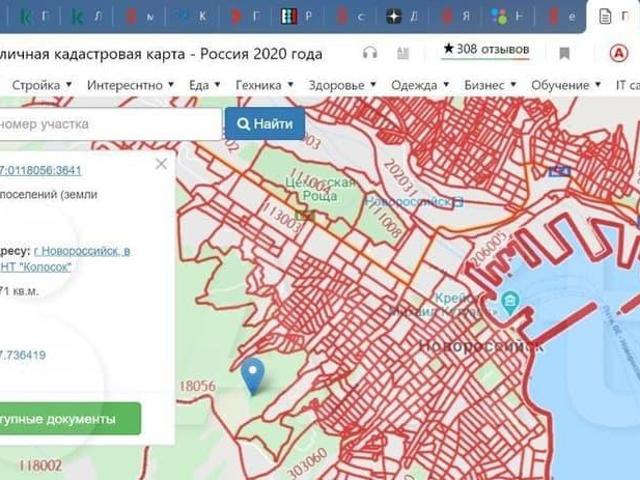Viewport: 640px width, 480px height.
Task: Expand the Обучение menu
Action: [x=566, y=85]
